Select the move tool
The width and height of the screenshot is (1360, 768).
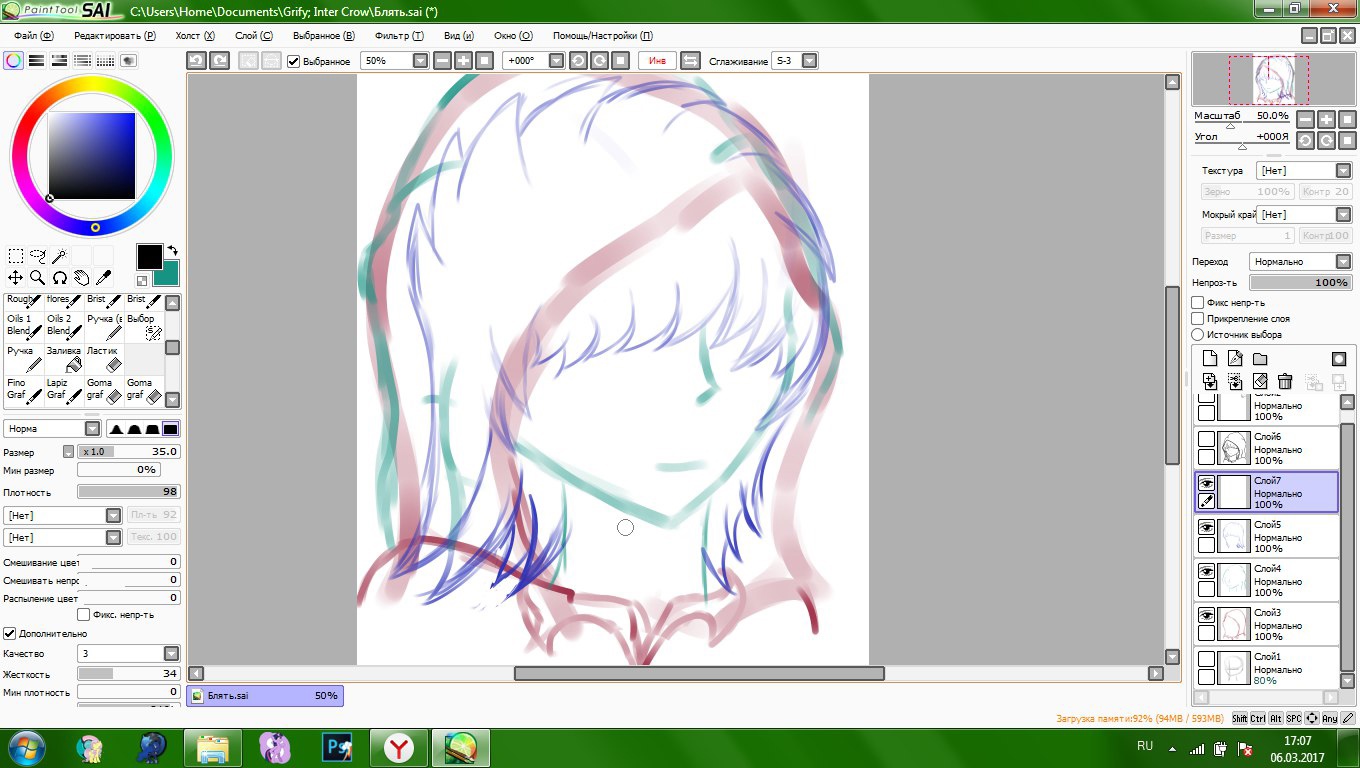(16, 278)
